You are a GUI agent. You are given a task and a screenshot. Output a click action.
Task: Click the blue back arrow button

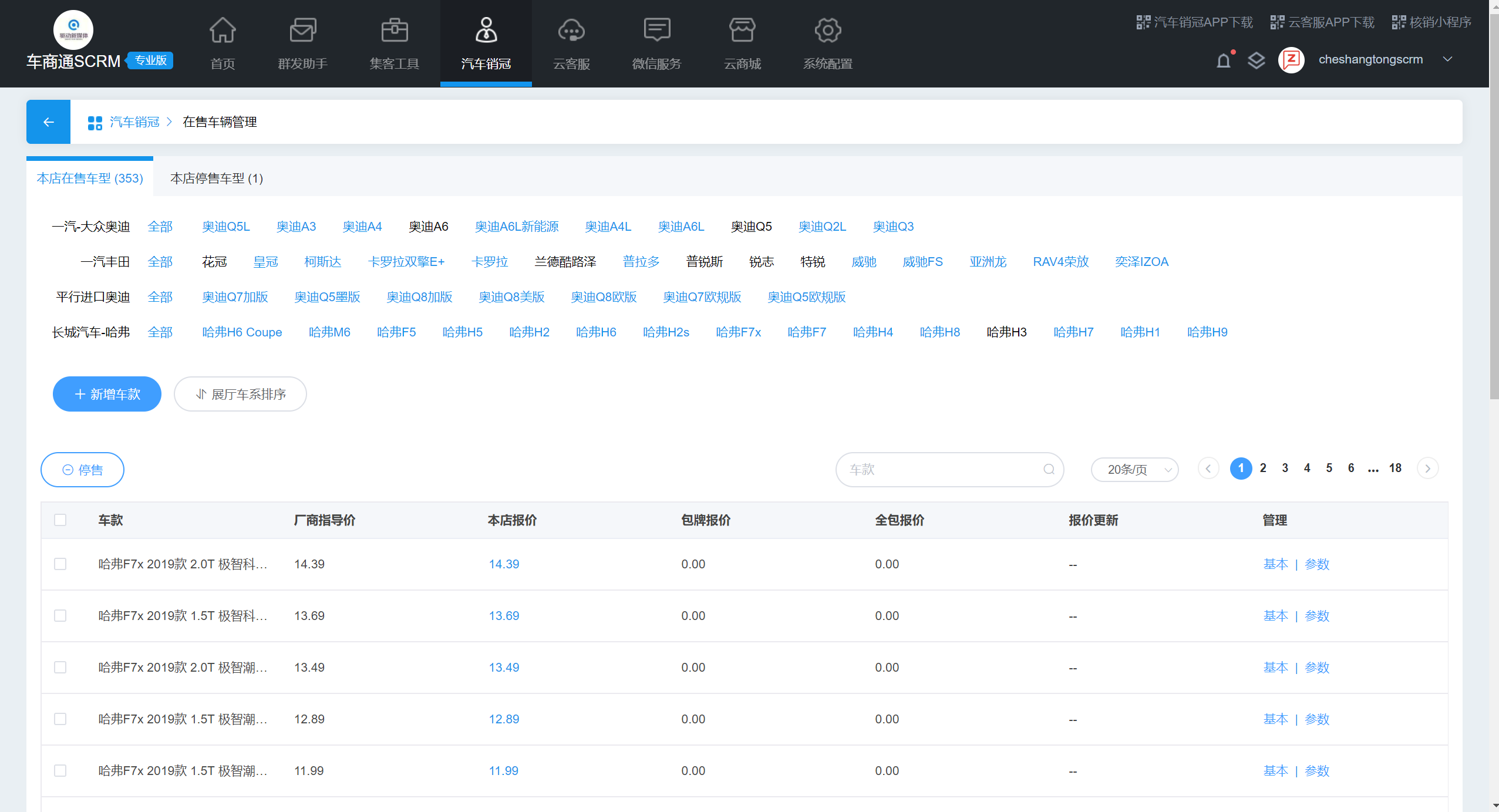[48, 122]
